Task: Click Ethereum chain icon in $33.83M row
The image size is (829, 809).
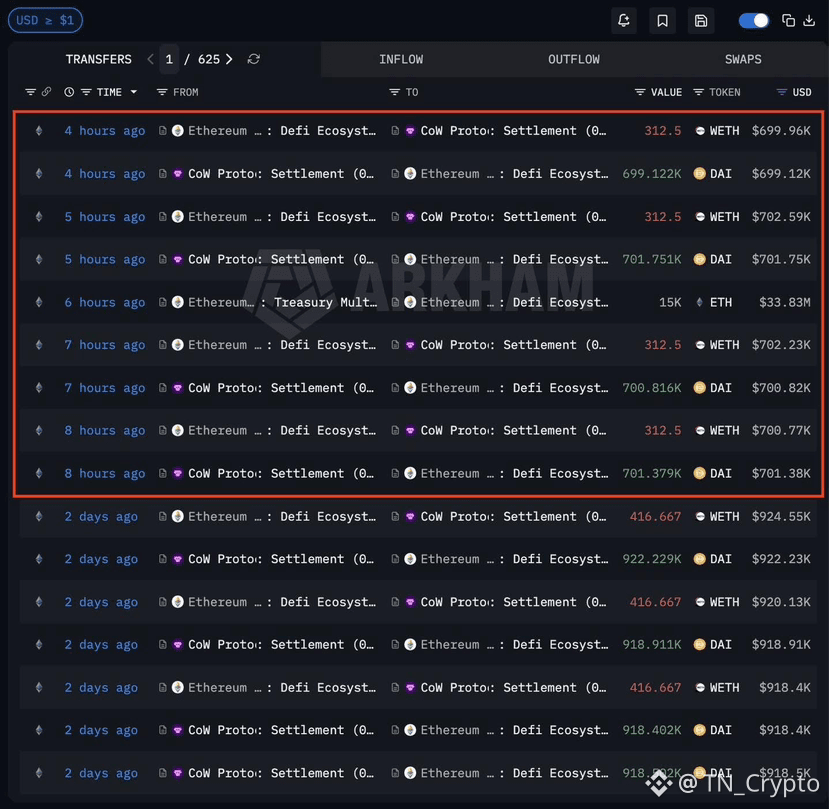Action: (39, 302)
